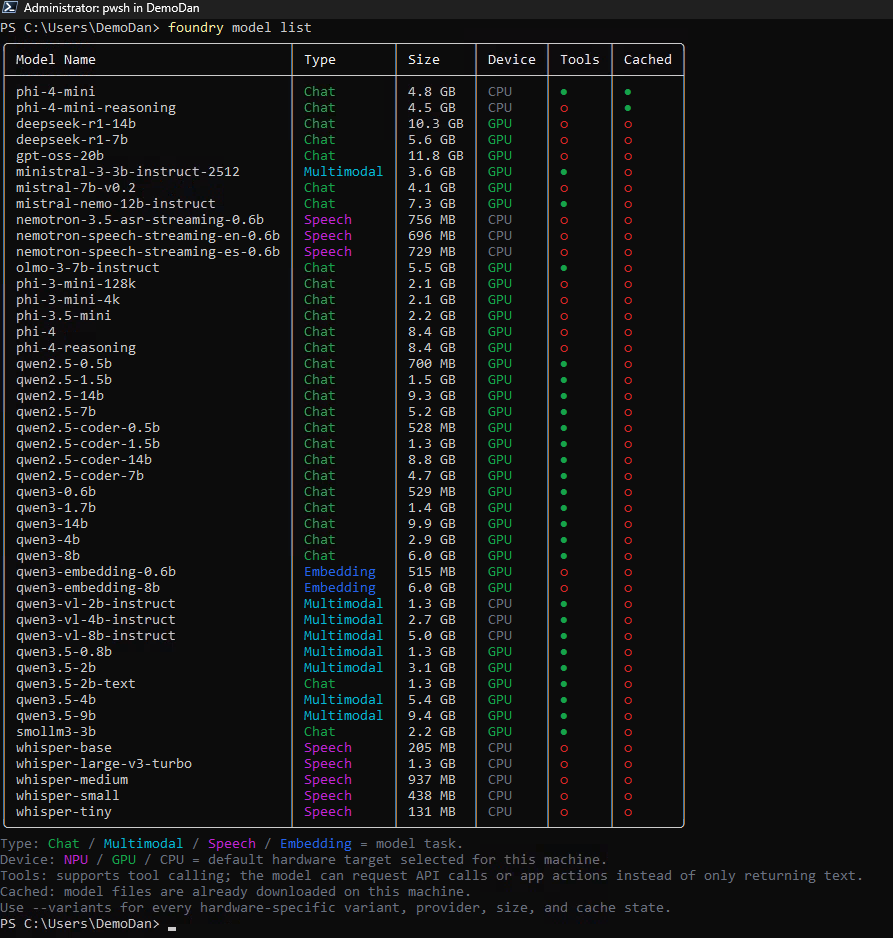The height and width of the screenshot is (938, 893).
Task: Click the 131 MB size of whisper-tiny
Action: 432,812
